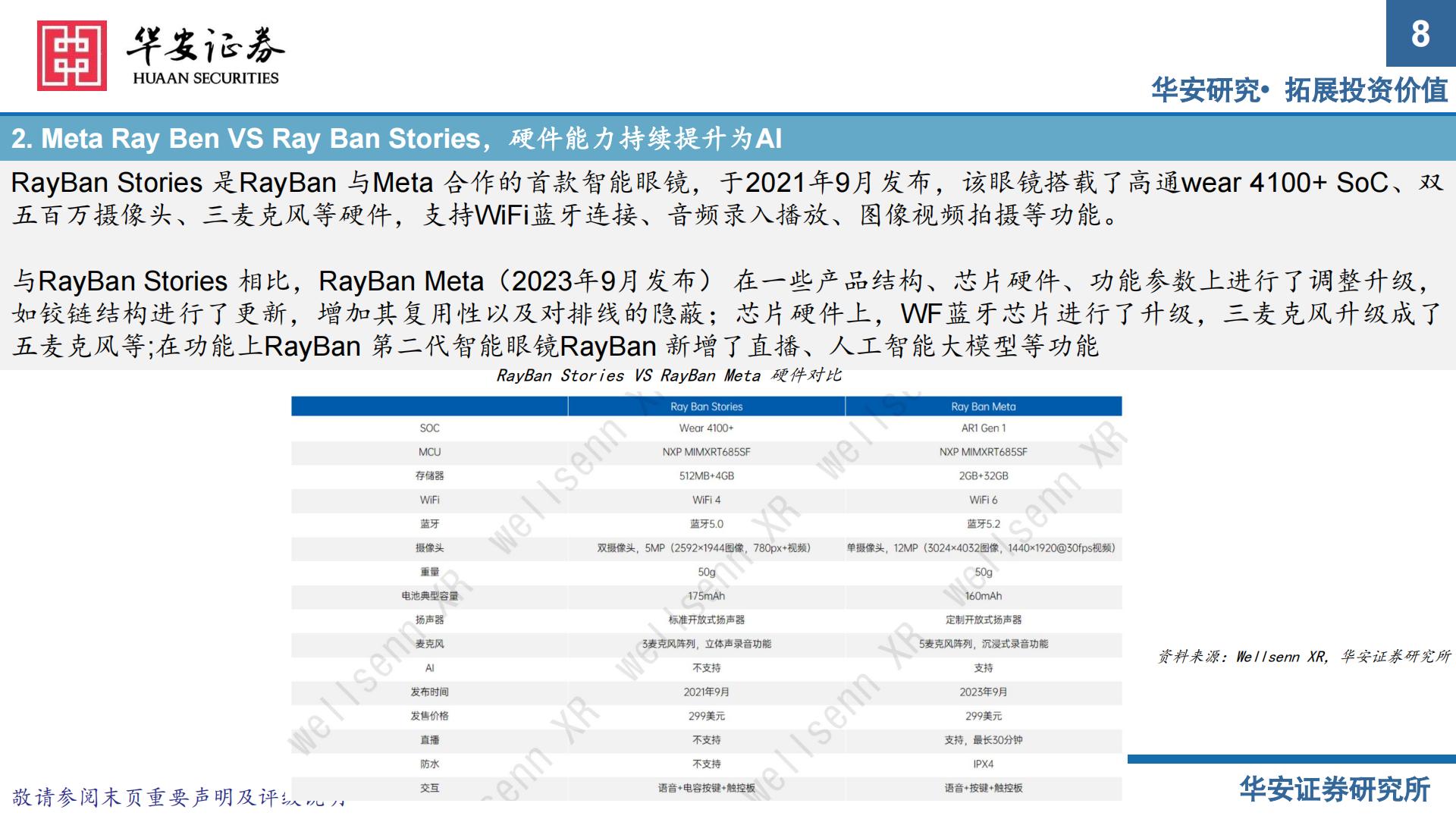Click the '160mAh' cell
Viewport: 1456px width, 819px height.
click(x=984, y=596)
